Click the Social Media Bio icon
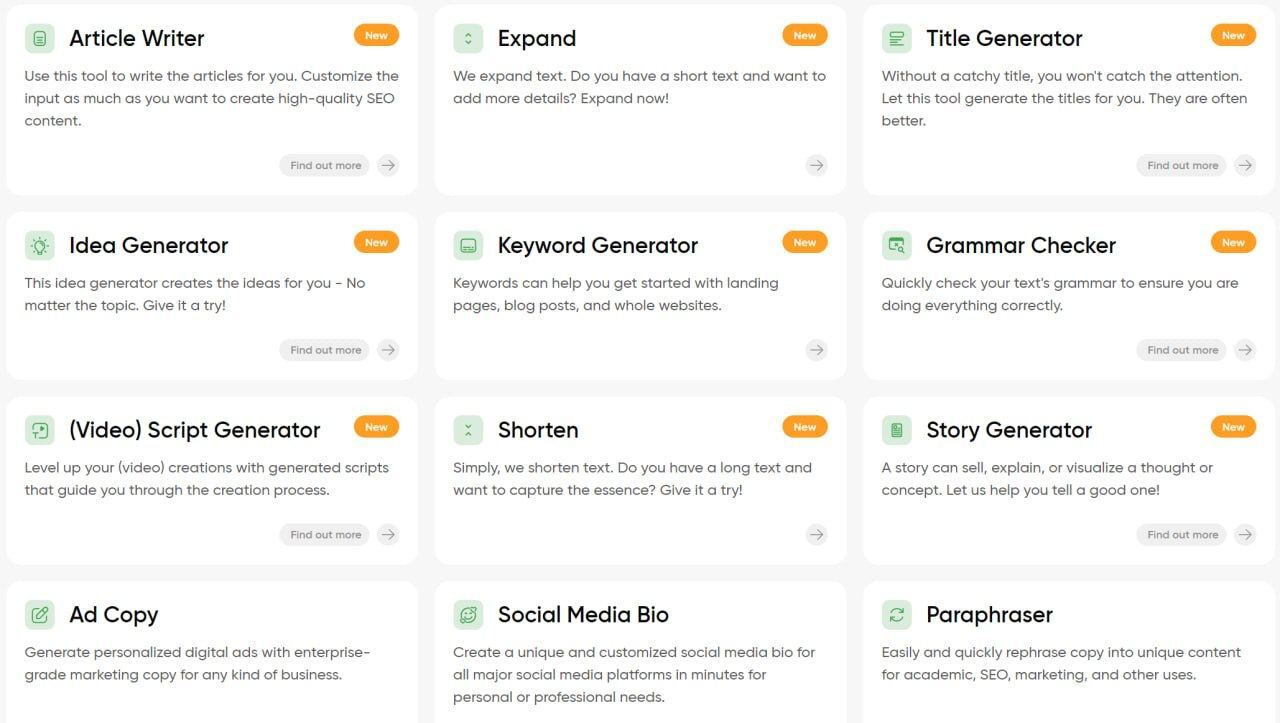The height and width of the screenshot is (723, 1280). 468,615
